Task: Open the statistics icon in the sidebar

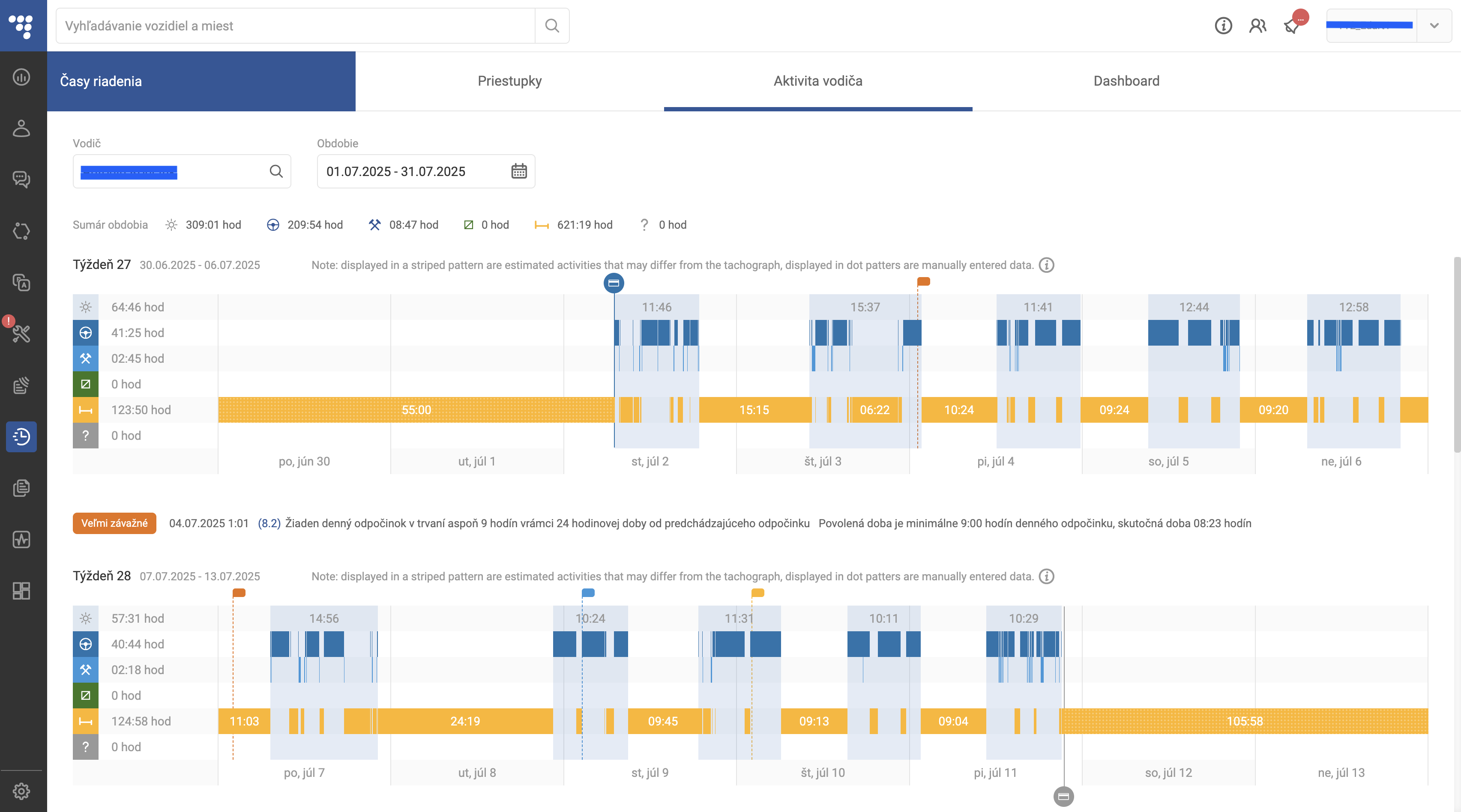Action: (21, 77)
